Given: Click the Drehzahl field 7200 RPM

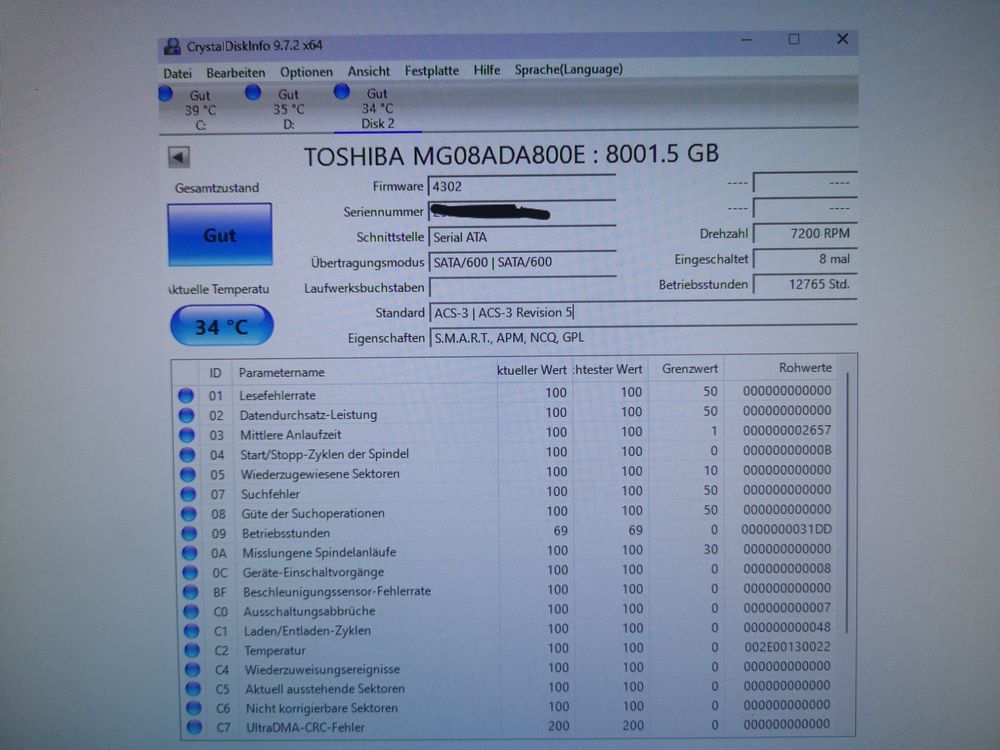Looking at the screenshot, I should (x=805, y=233).
